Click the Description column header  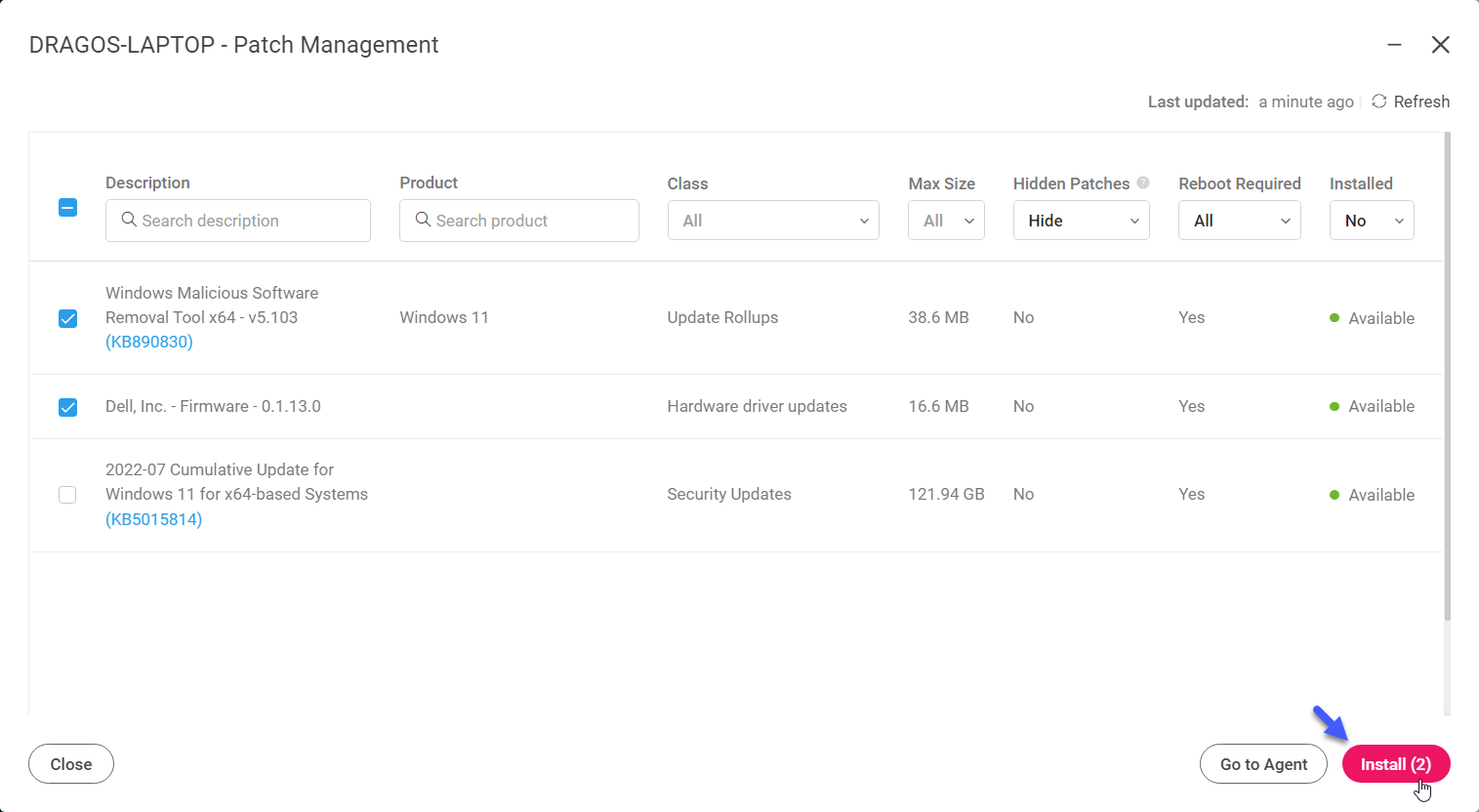coord(147,183)
